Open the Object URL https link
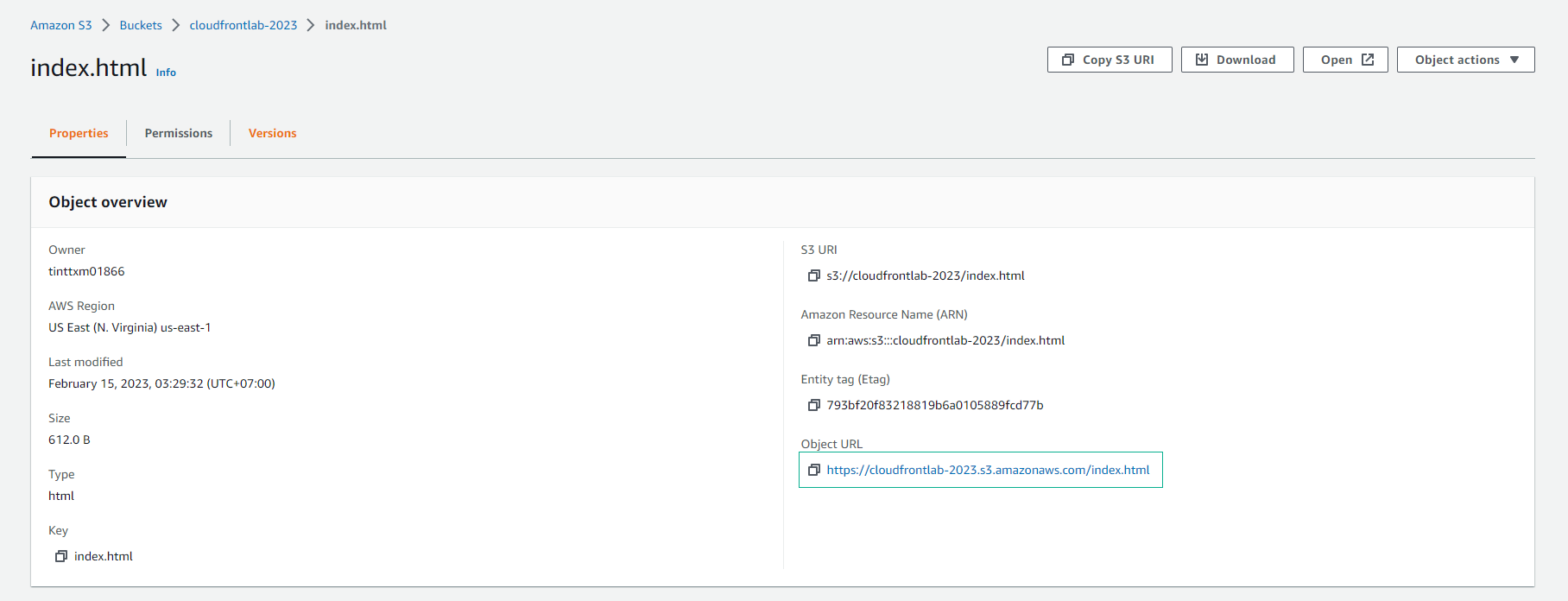 [988, 470]
